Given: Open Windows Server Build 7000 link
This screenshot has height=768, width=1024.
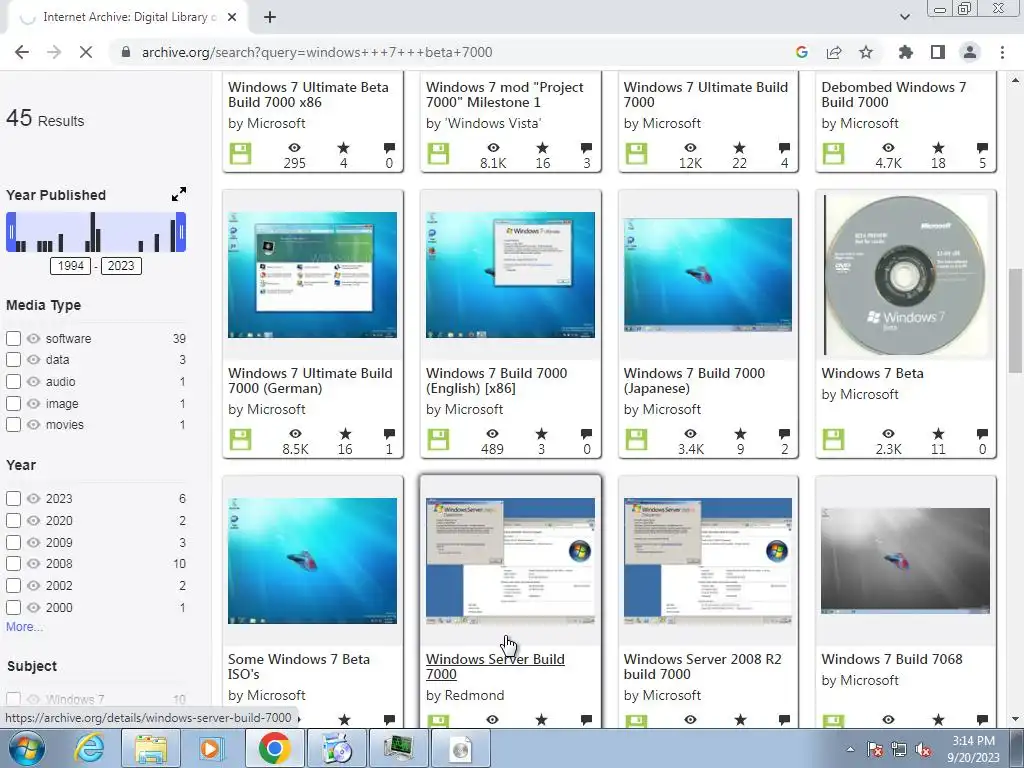Looking at the screenshot, I should (495, 666).
